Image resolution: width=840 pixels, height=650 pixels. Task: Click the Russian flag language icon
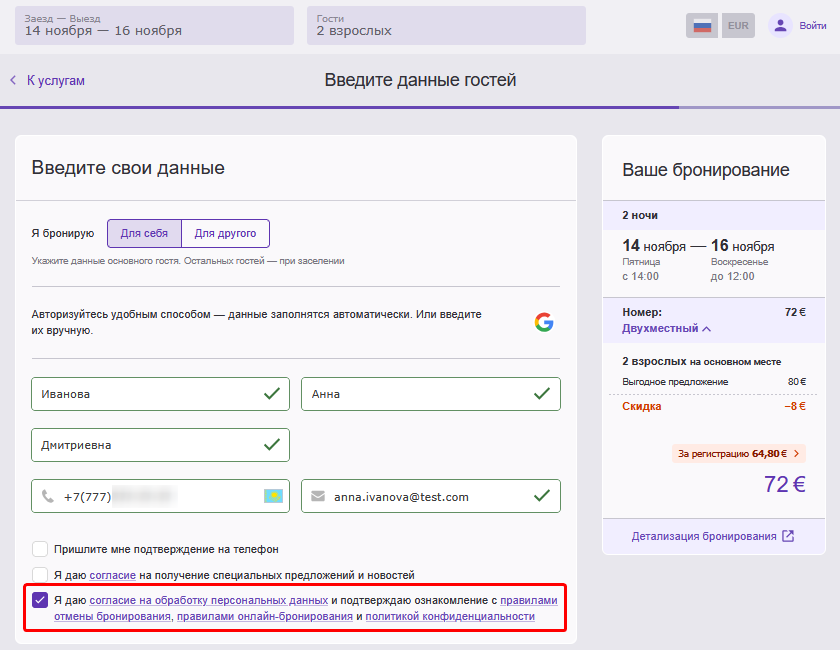click(702, 26)
